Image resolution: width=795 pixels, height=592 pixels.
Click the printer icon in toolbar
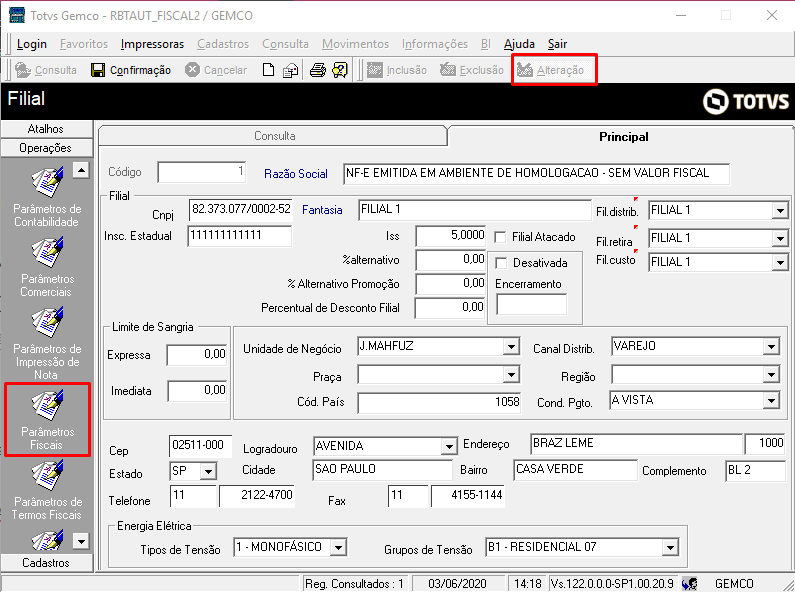click(x=317, y=70)
